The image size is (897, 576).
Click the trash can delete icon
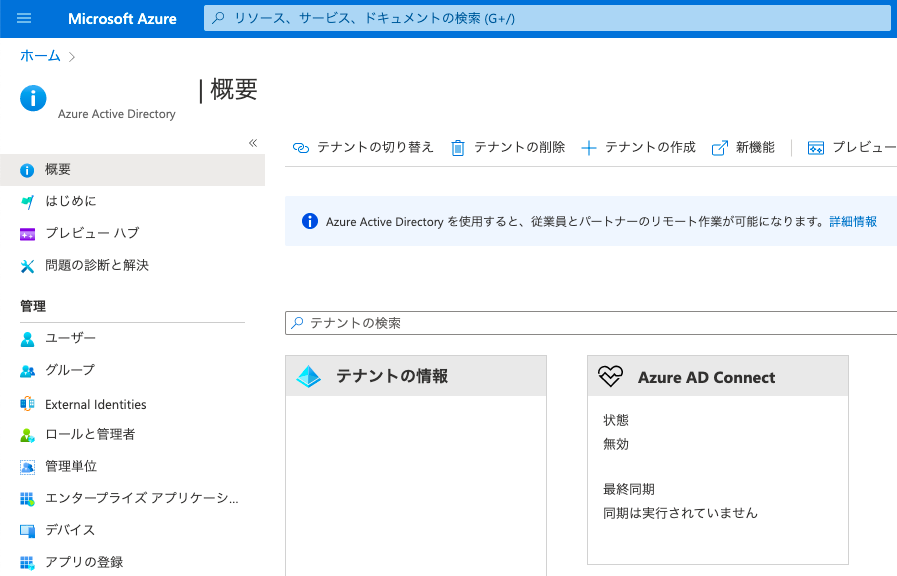(458, 148)
